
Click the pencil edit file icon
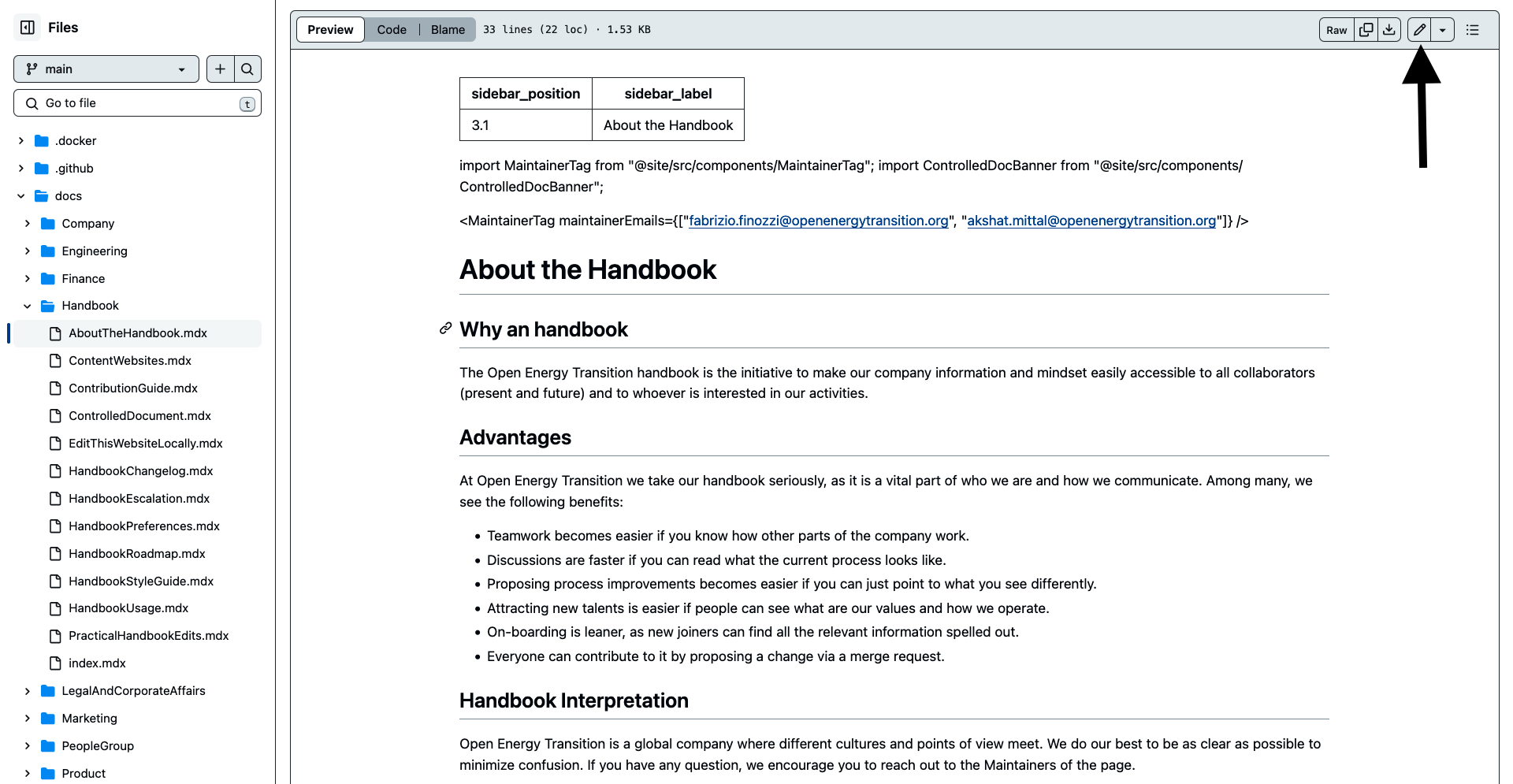click(1419, 30)
